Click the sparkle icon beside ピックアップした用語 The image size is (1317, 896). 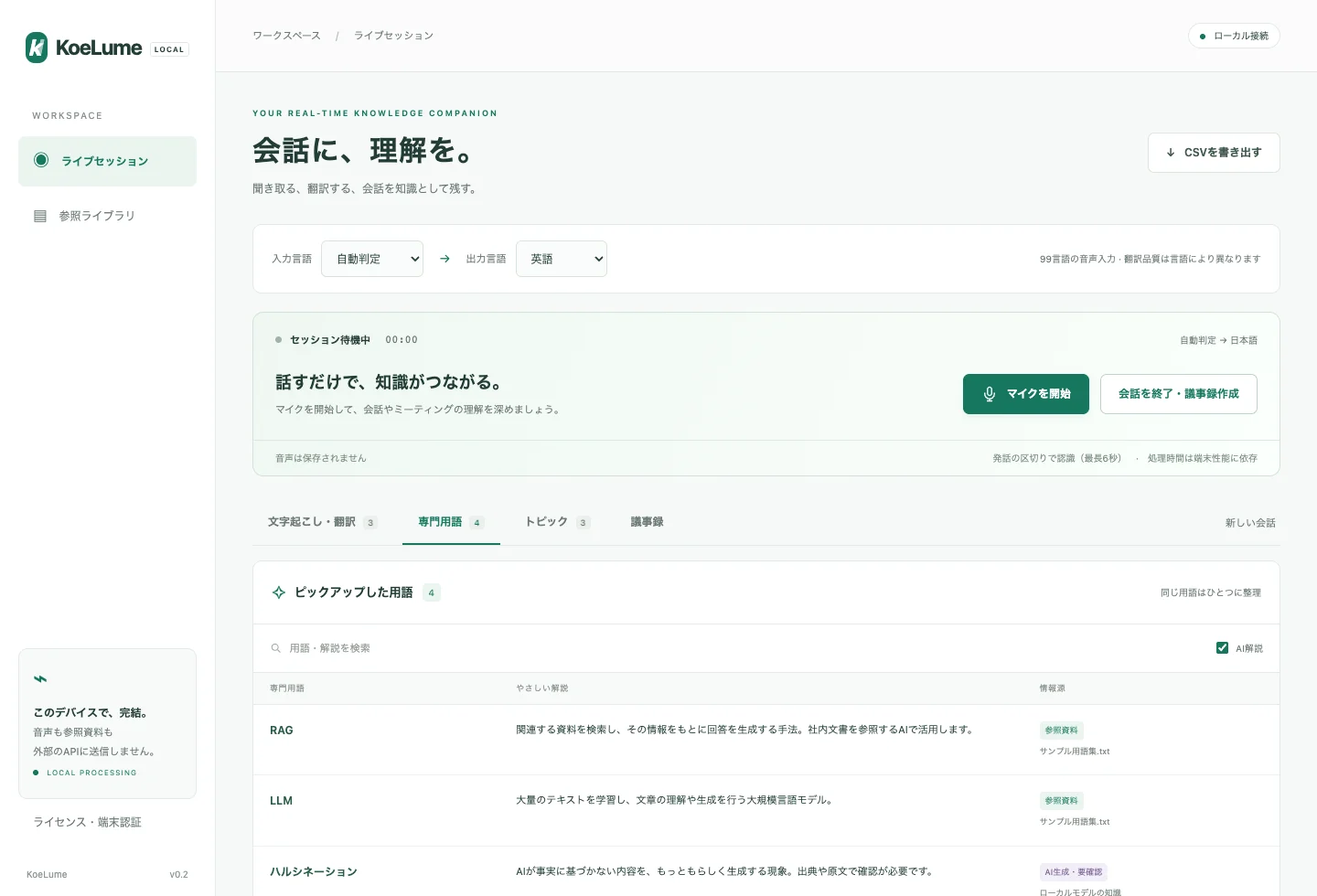279,592
